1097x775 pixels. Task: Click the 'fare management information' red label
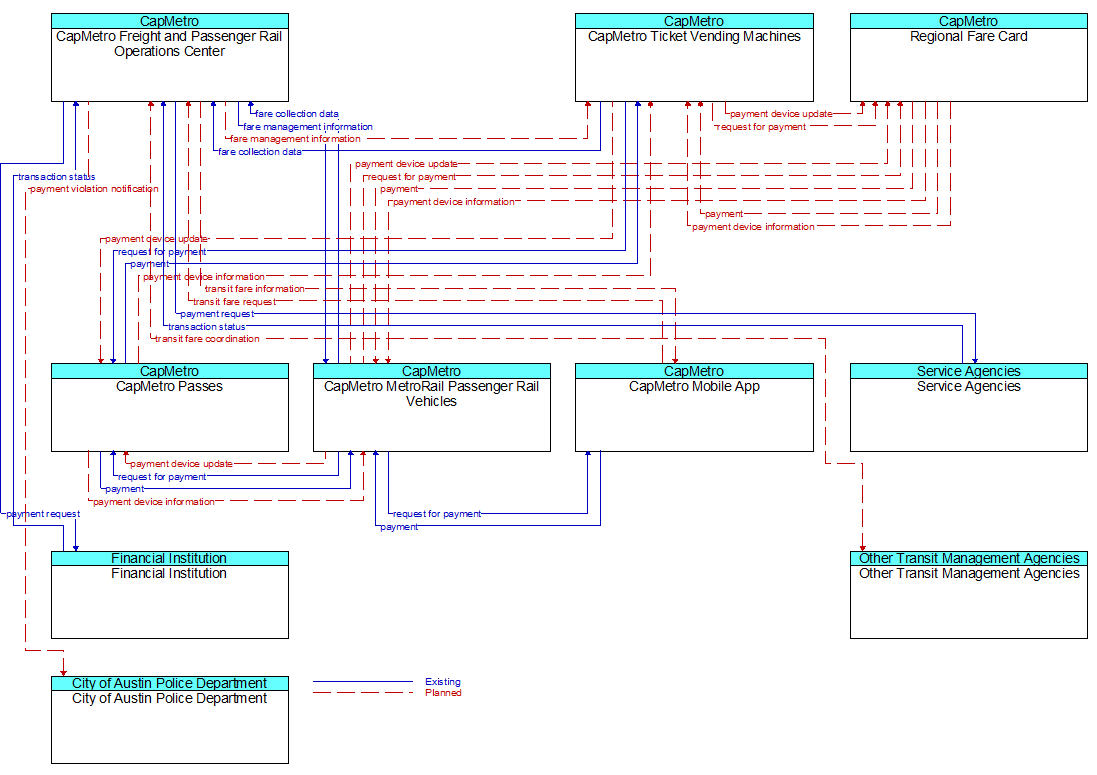pyautogui.click(x=295, y=139)
